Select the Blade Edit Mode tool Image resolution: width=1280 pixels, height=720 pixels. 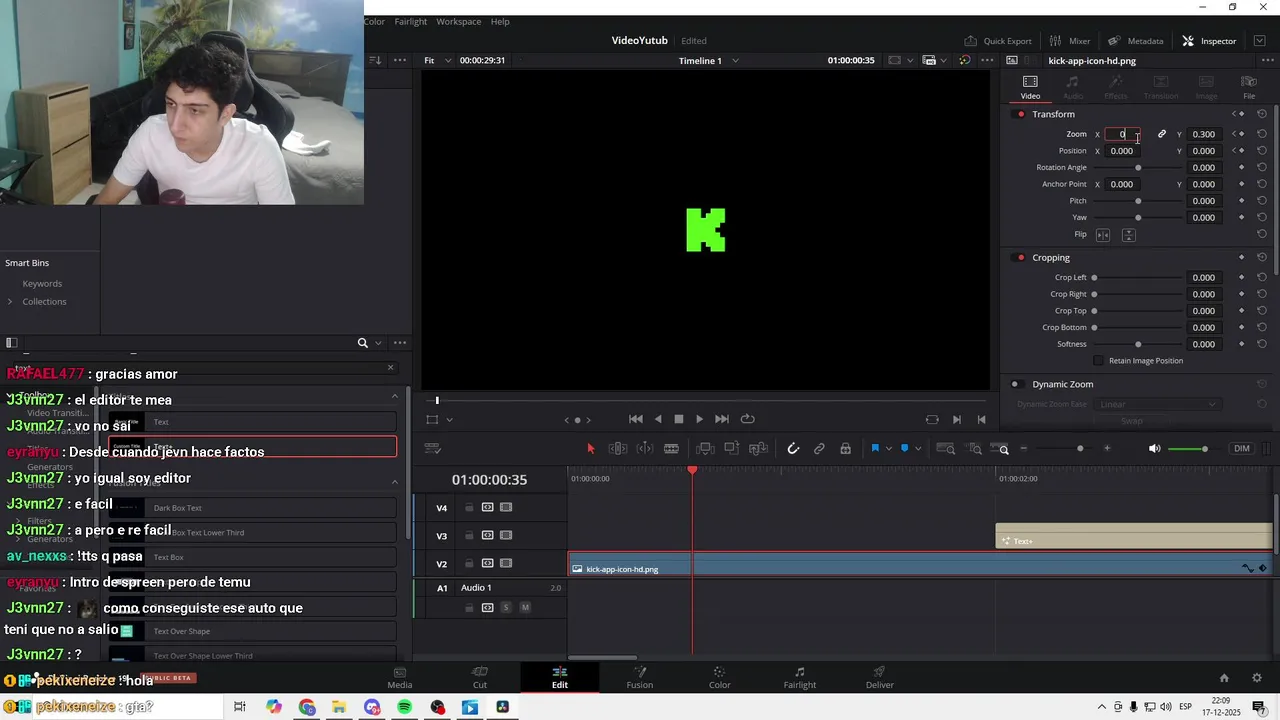[x=671, y=448]
